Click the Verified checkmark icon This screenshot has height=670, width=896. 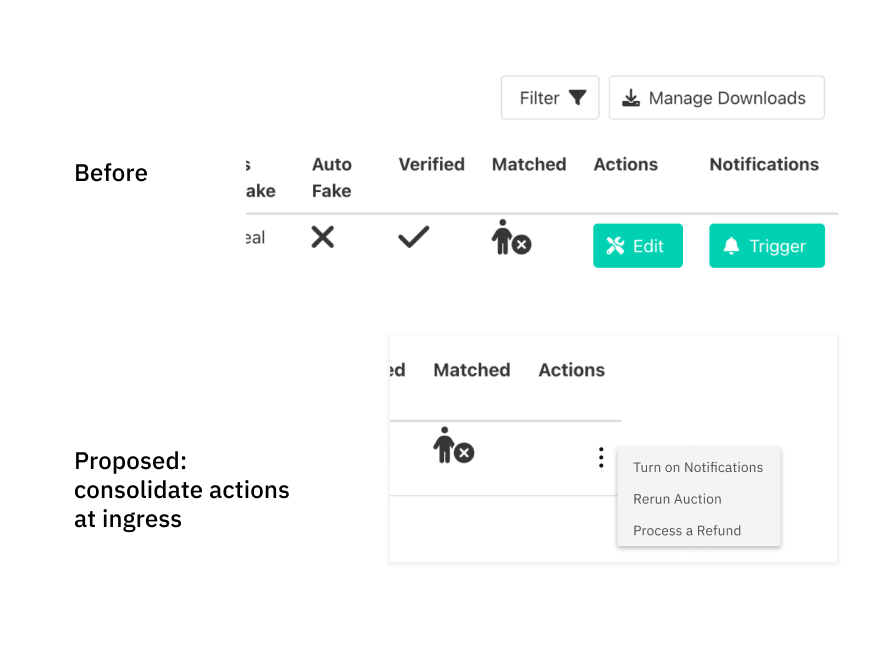[x=413, y=237]
